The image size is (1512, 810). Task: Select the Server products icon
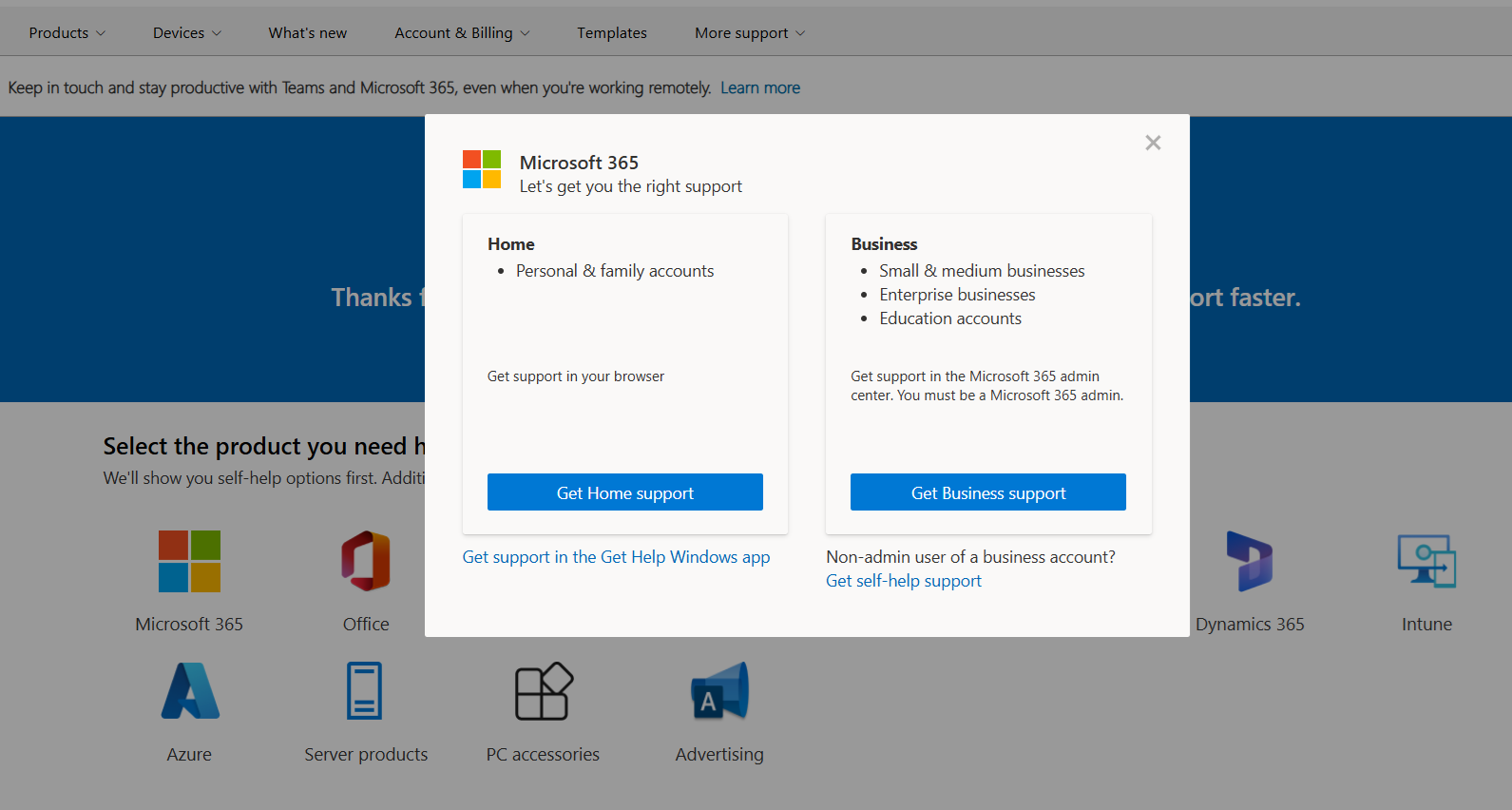click(365, 691)
